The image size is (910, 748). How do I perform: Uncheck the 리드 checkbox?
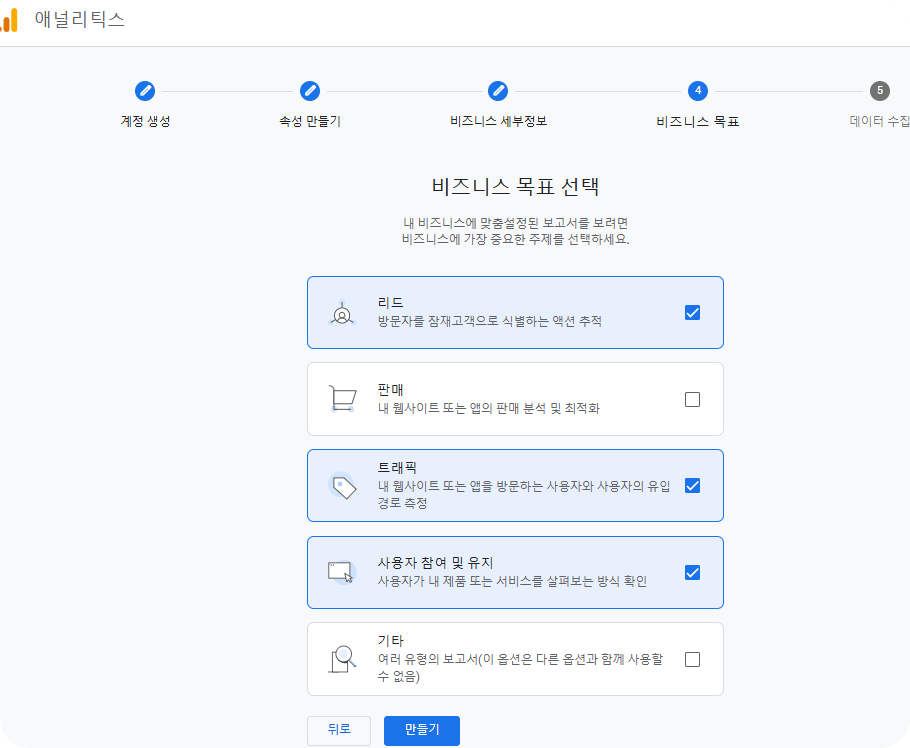(692, 312)
